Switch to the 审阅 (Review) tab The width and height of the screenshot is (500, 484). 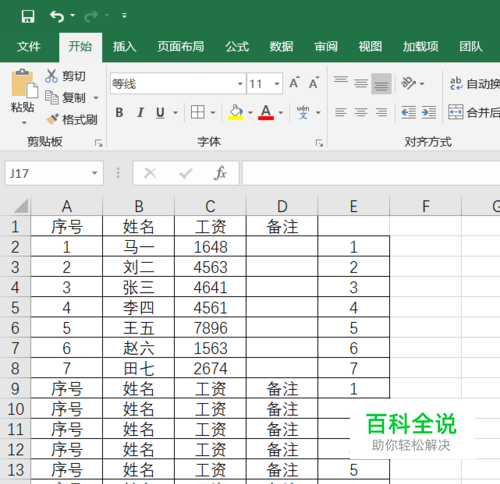[x=326, y=47]
